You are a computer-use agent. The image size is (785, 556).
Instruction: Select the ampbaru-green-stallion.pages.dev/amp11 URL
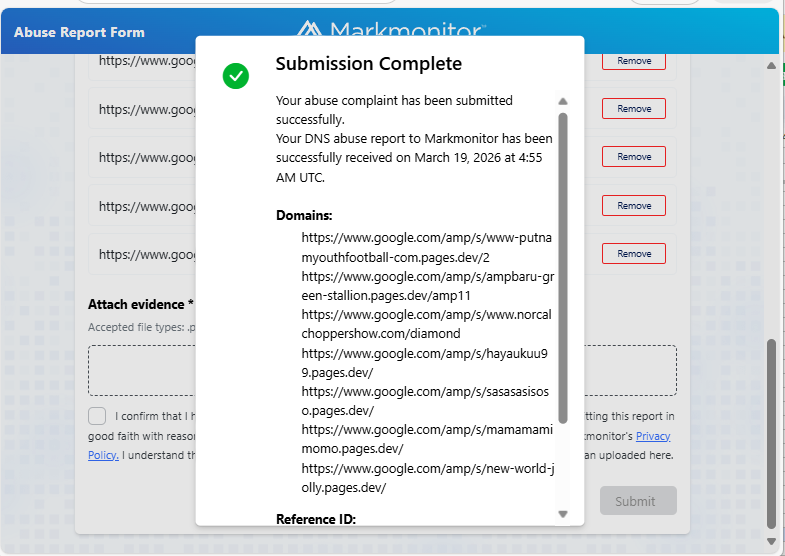coord(428,286)
